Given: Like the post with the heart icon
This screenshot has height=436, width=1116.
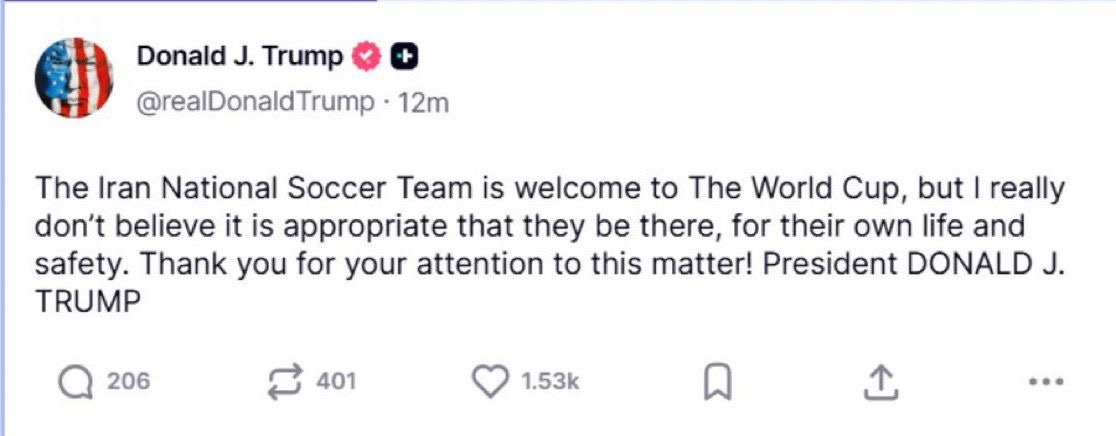Looking at the screenshot, I should coord(491,381).
